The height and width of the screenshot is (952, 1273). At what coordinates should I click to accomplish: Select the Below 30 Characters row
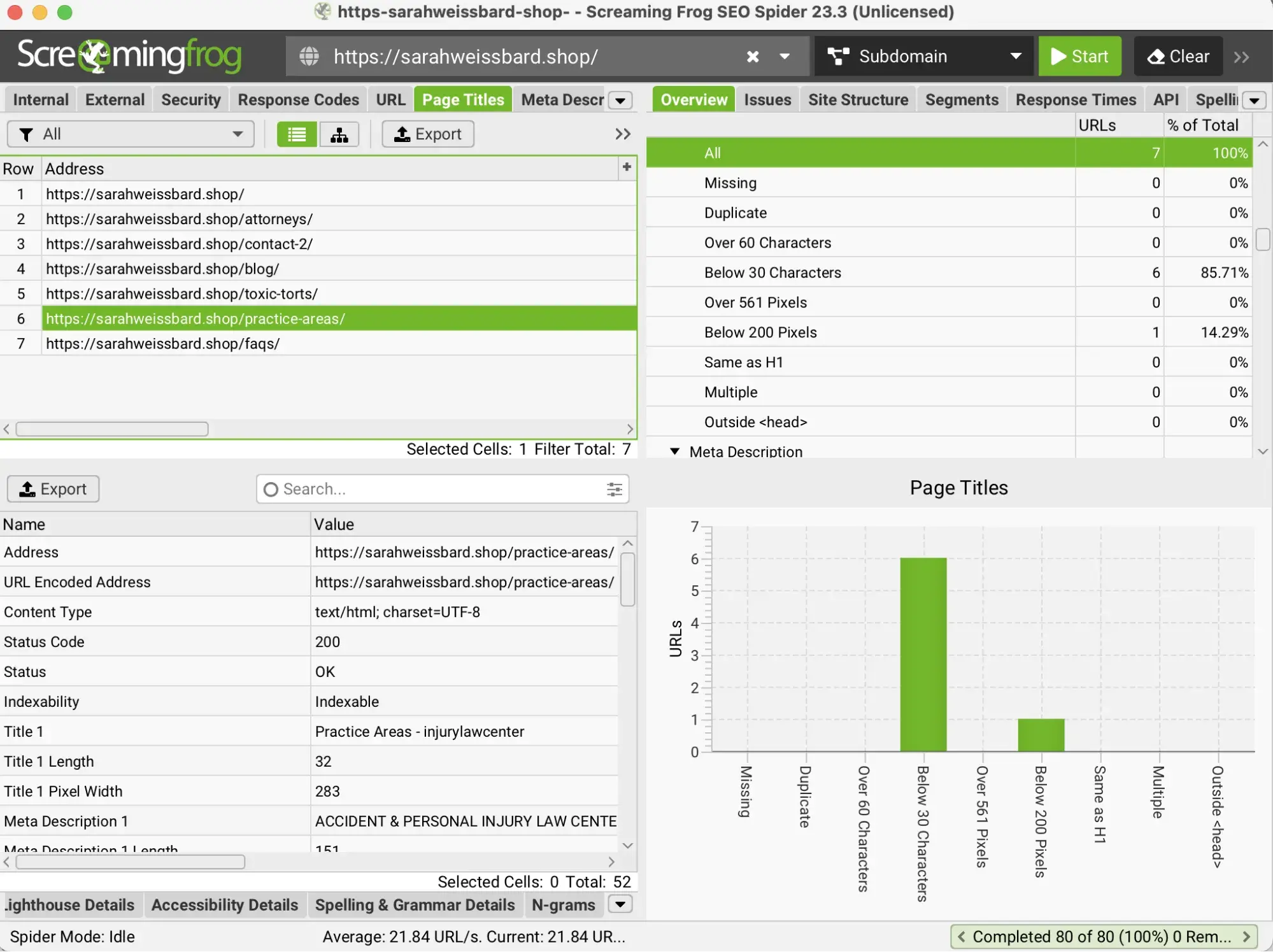pyautogui.click(x=949, y=273)
